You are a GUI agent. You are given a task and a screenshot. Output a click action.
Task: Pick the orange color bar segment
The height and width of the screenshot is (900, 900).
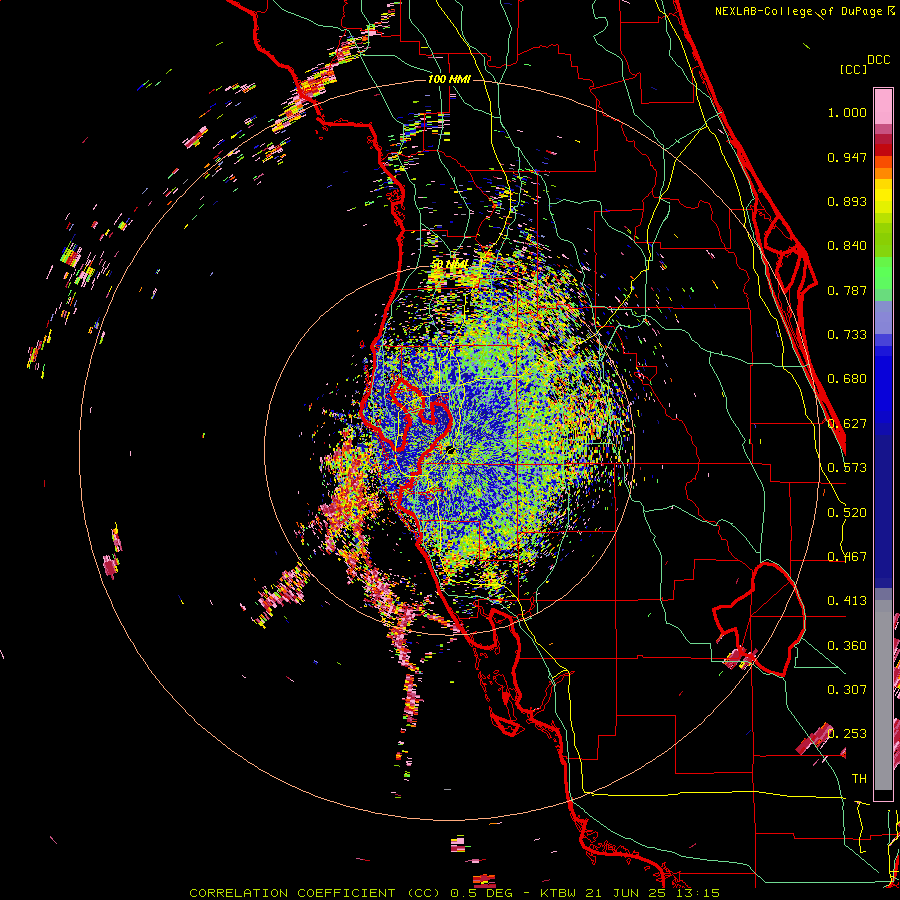pyautogui.click(x=883, y=173)
